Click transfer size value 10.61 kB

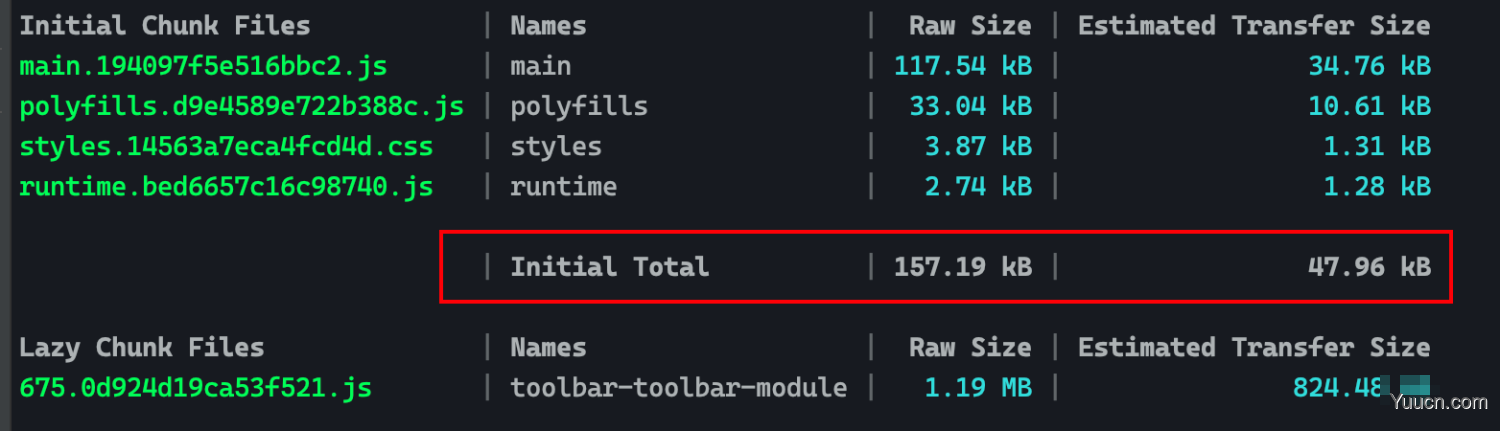(1370, 107)
